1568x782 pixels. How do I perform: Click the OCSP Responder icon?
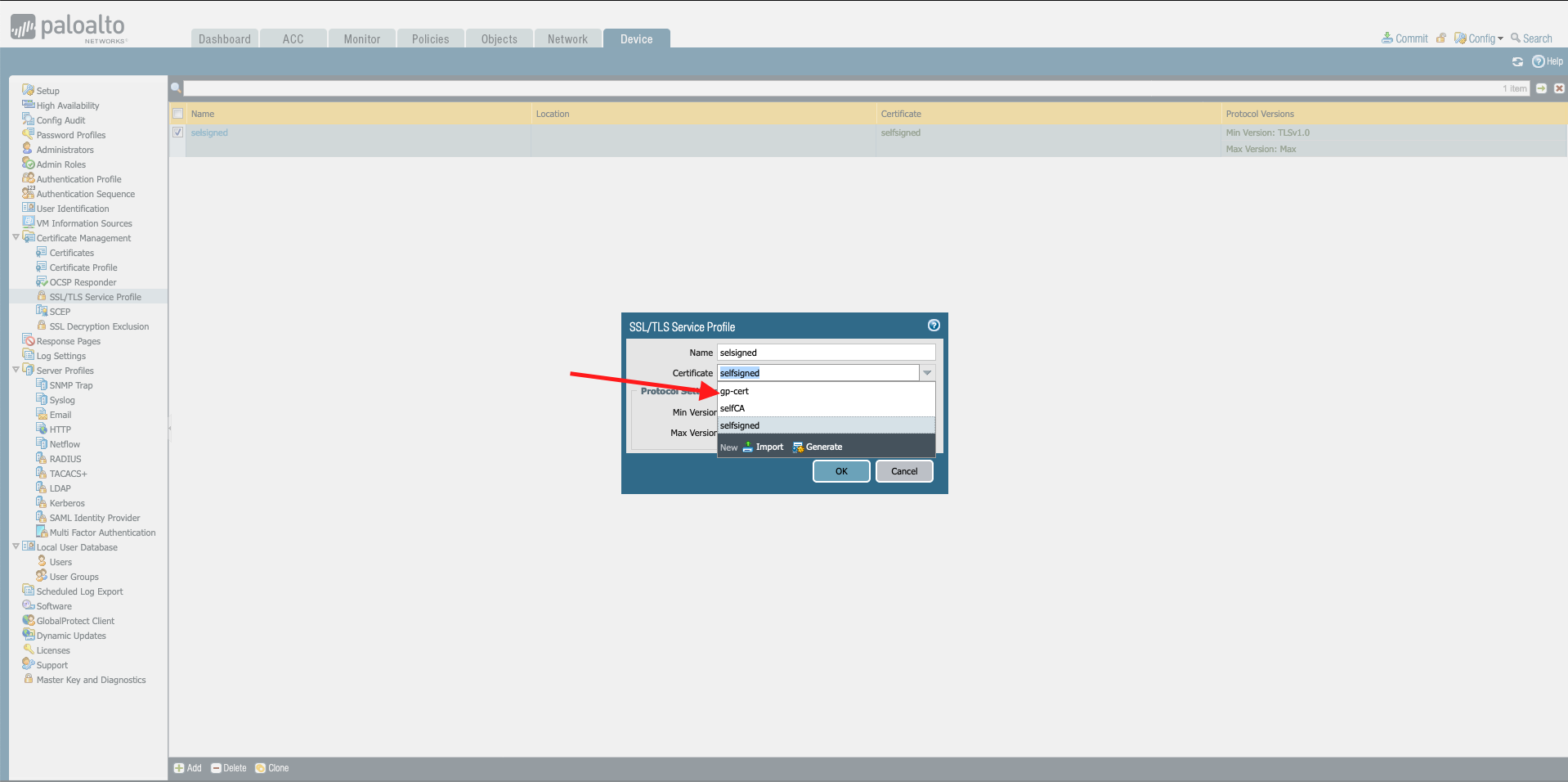(x=41, y=281)
